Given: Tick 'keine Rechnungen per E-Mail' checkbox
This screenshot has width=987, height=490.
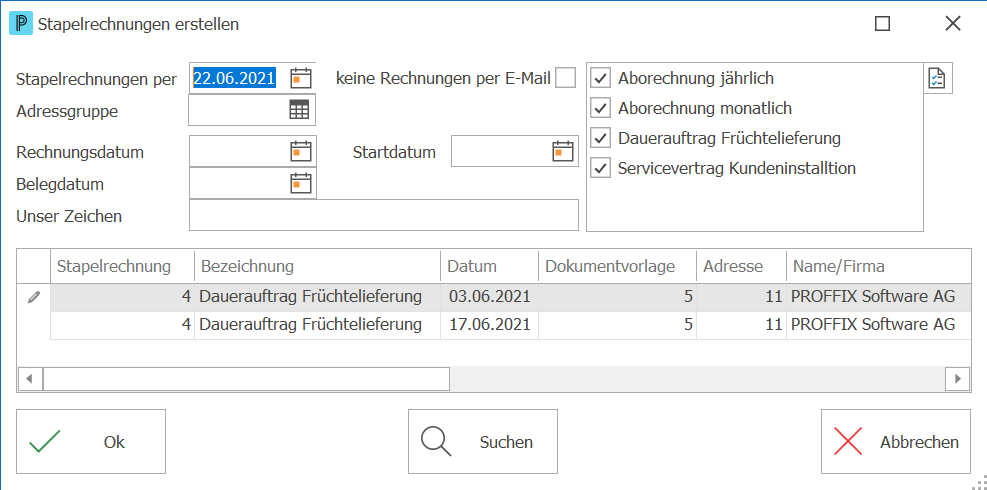Looking at the screenshot, I should coord(565,78).
